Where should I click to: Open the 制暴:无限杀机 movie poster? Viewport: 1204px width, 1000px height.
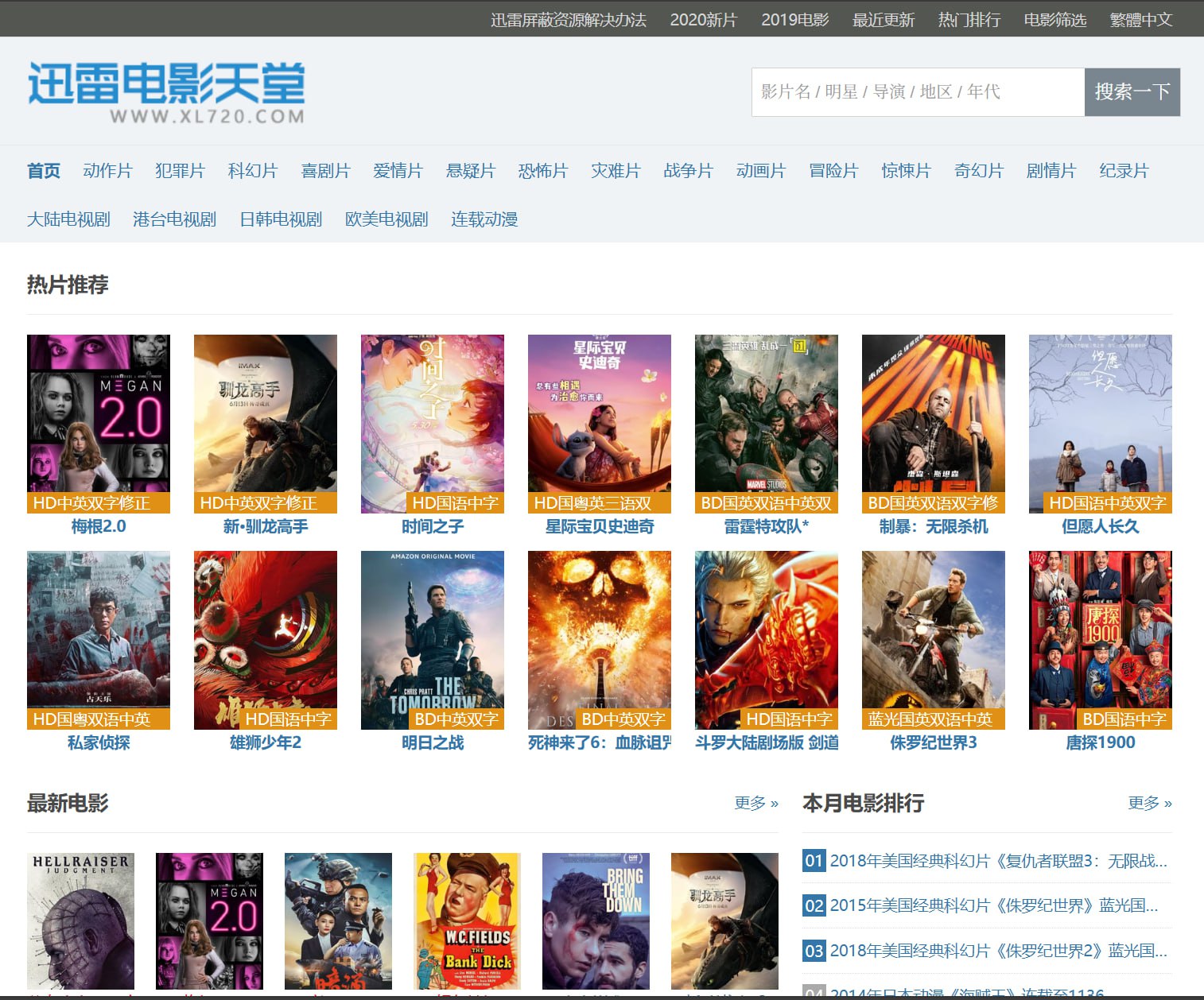pos(934,424)
